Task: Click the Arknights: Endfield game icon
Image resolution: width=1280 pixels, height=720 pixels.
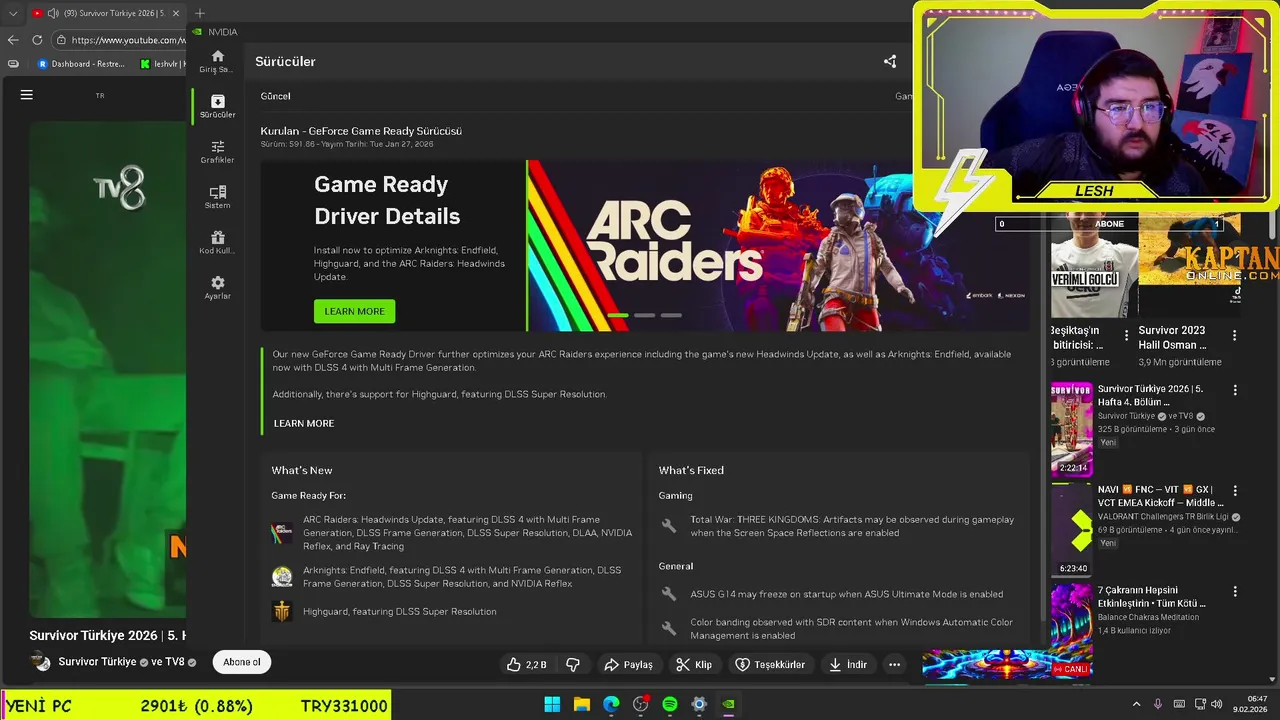Action: point(282,577)
